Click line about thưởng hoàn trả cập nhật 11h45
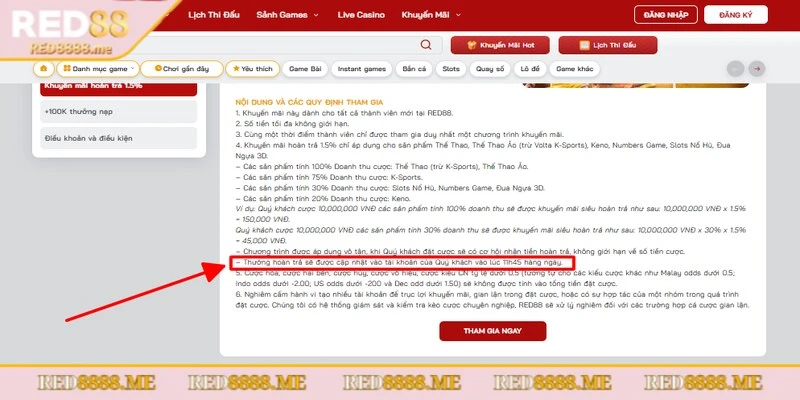 click(x=399, y=262)
